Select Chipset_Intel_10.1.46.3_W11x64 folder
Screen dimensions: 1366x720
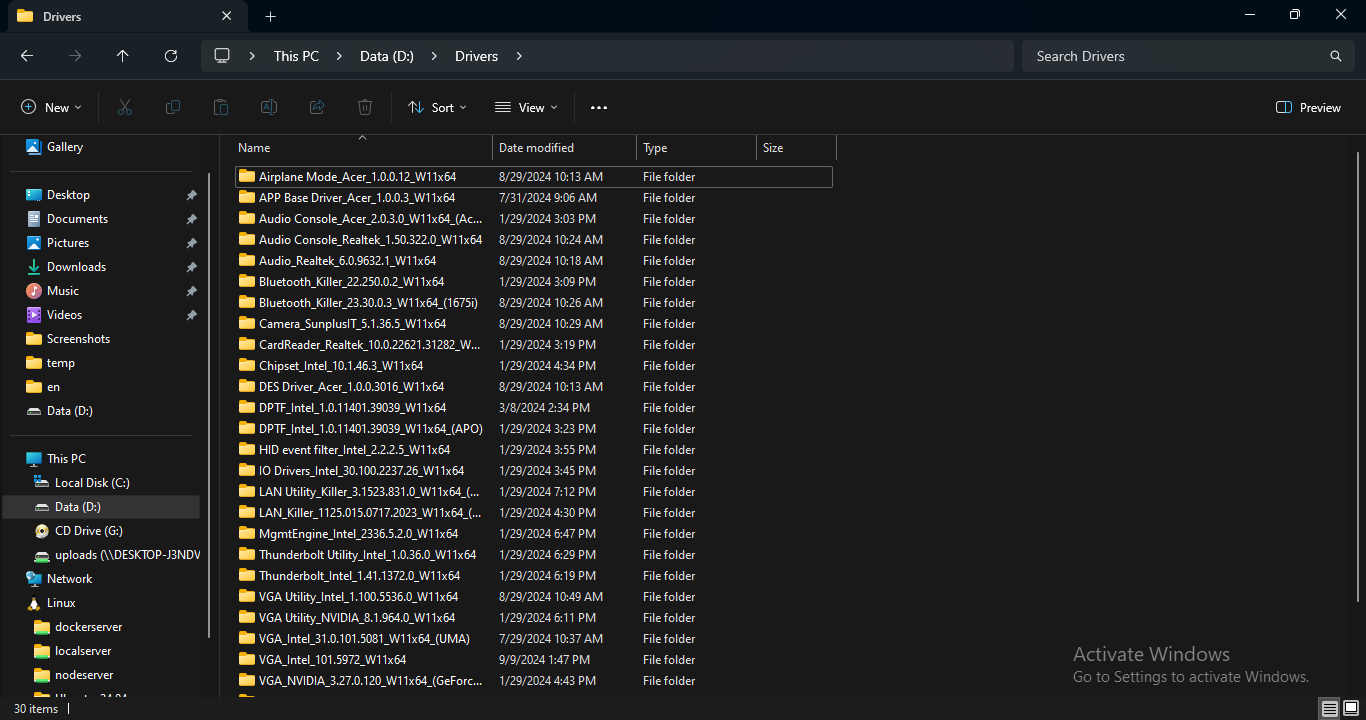533,366
